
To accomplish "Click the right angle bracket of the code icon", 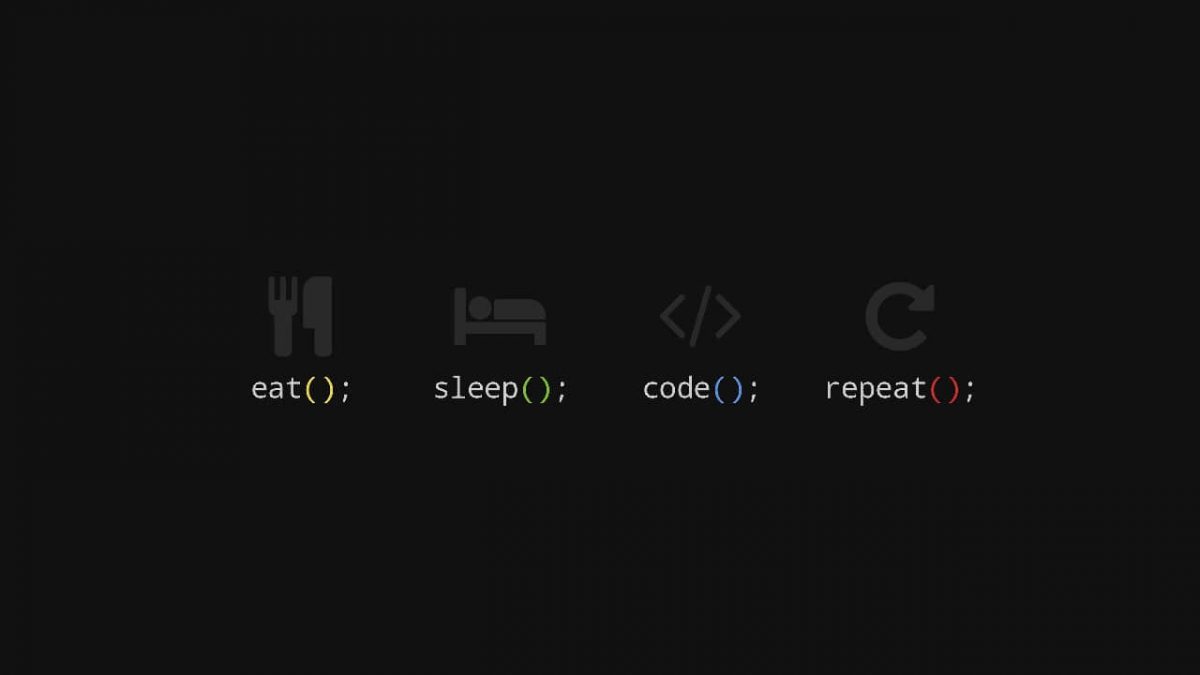I will [x=728, y=317].
